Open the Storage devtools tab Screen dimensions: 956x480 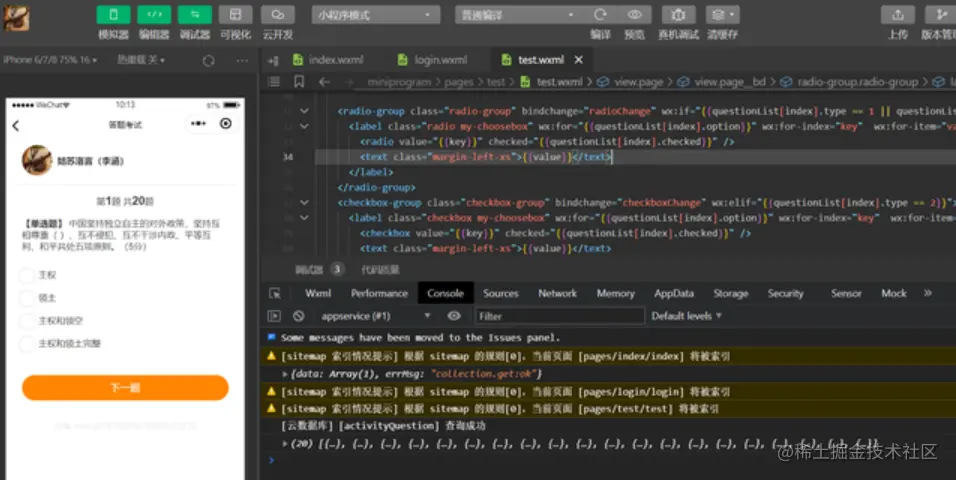(x=730, y=293)
